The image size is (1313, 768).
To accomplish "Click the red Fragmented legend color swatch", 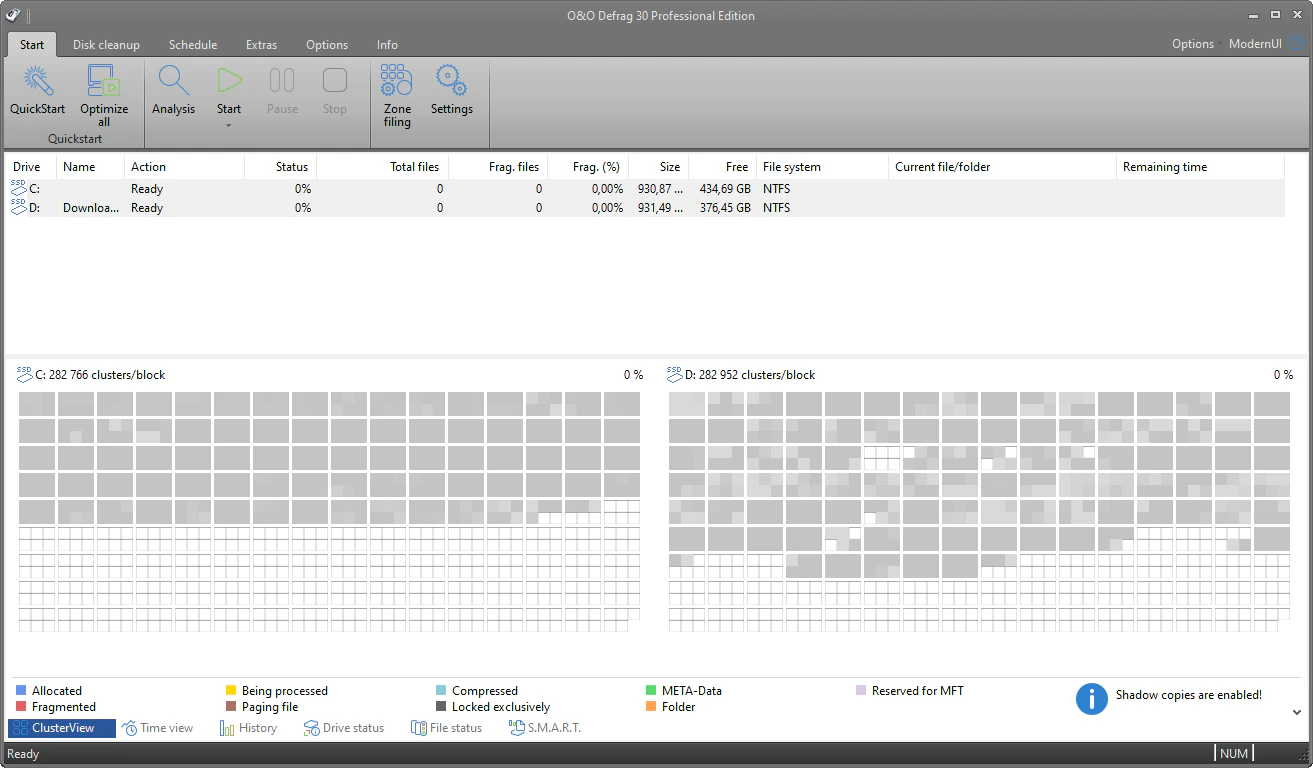I will coord(21,707).
